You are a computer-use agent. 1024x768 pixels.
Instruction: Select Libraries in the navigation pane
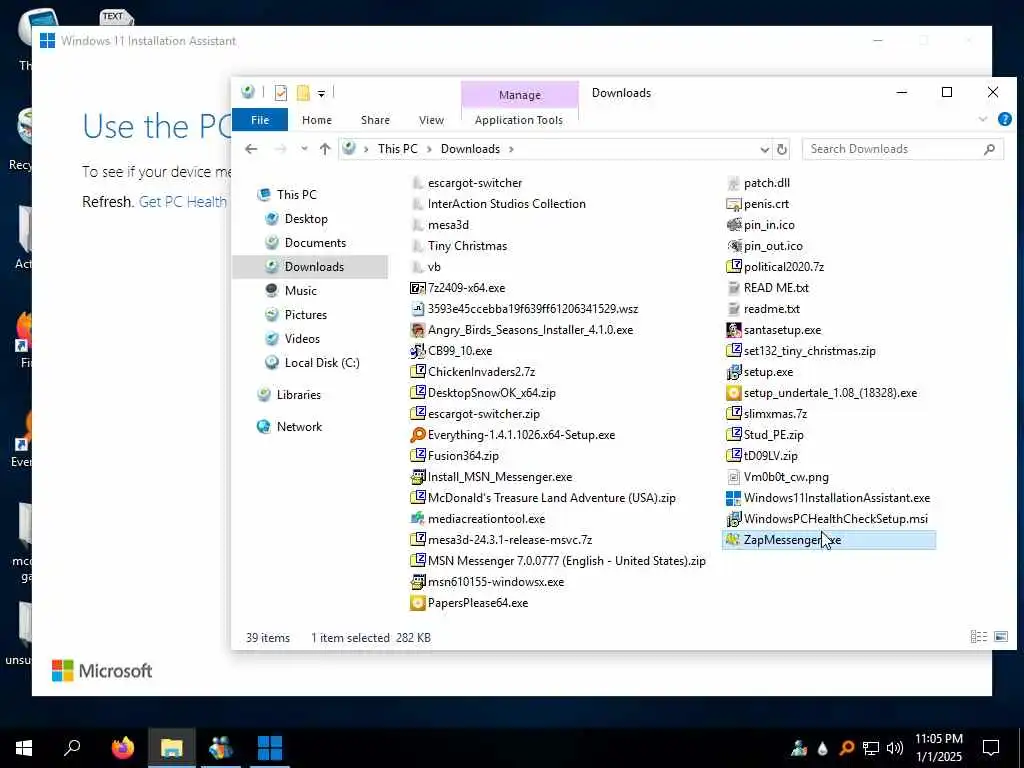click(298, 395)
